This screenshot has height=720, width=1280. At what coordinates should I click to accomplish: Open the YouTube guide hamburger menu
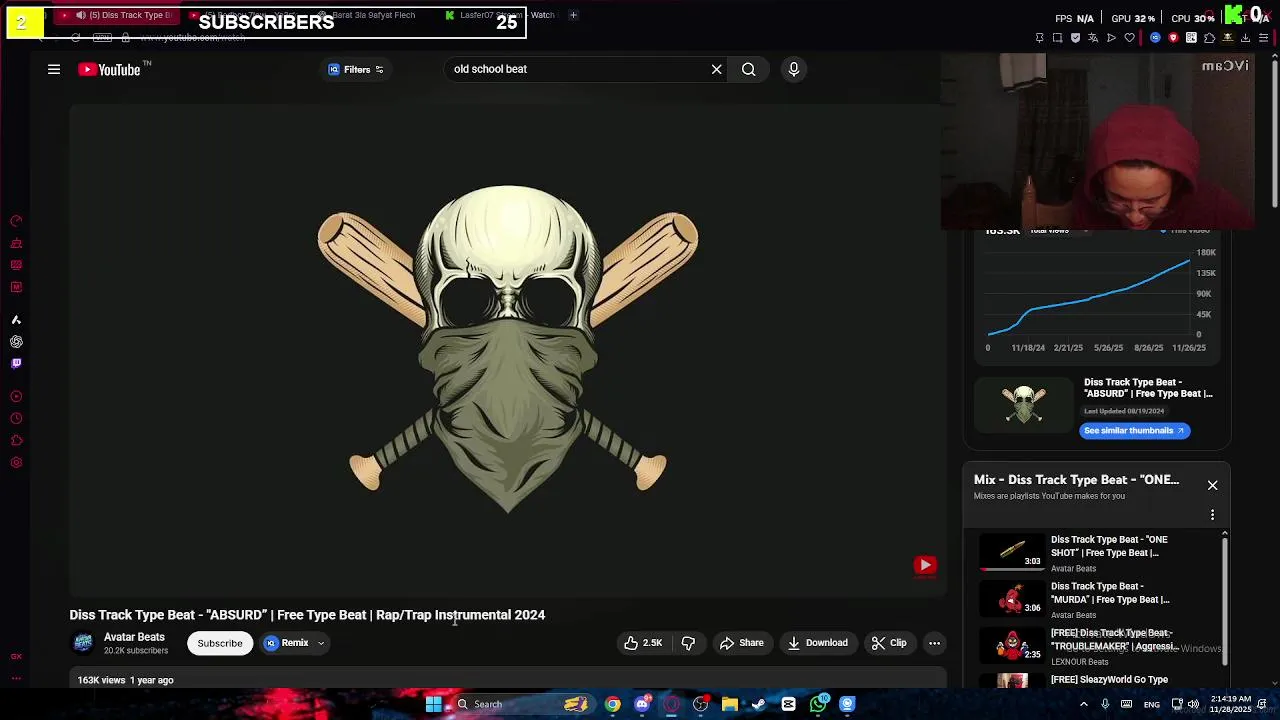[x=54, y=69]
